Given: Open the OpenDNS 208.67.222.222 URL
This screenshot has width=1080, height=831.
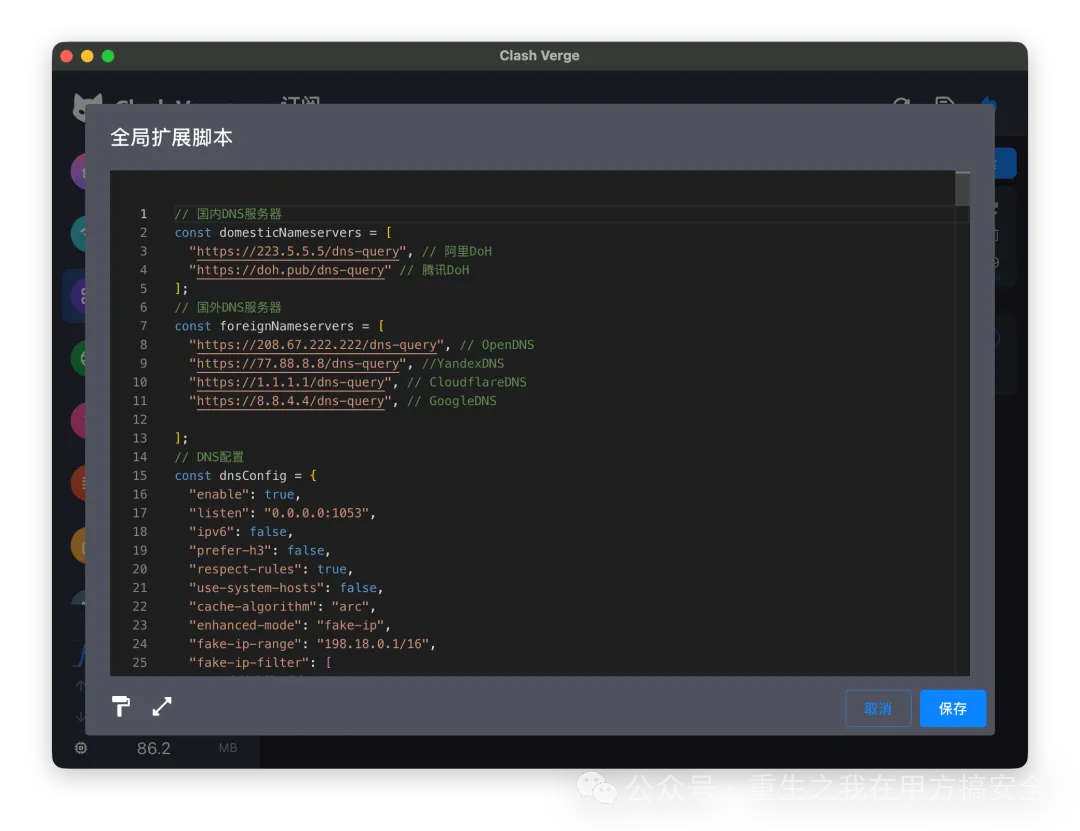Looking at the screenshot, I should [x=317, y=345].
